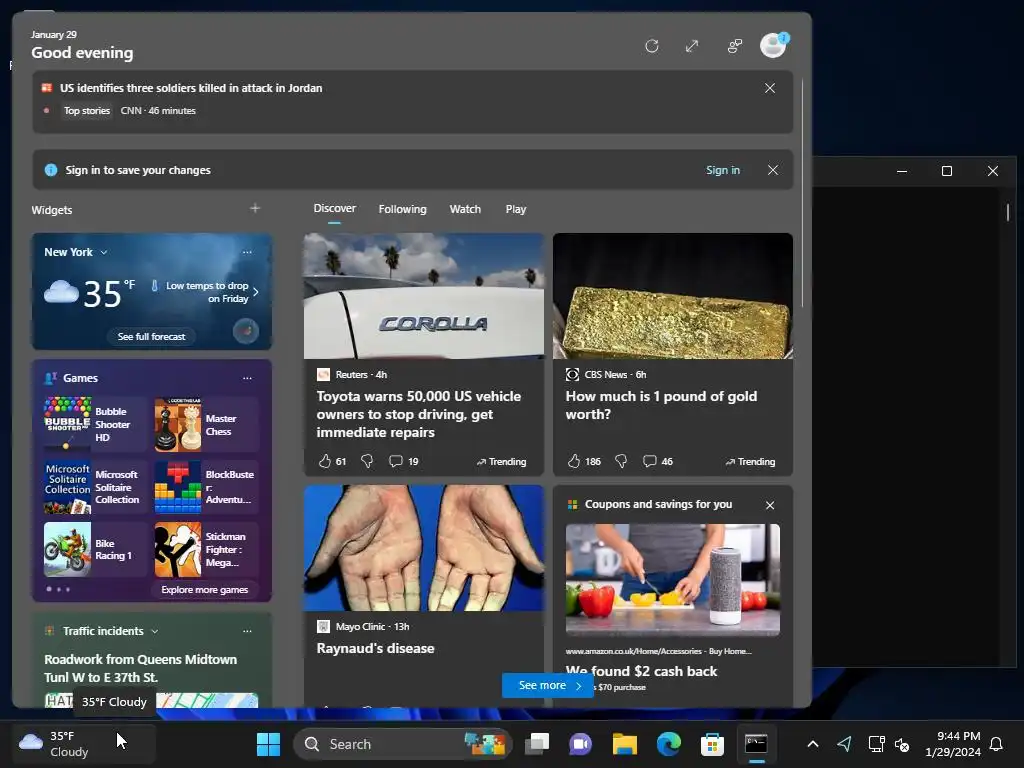Click the location arrow tray icon
The width and height of the screenshot is (1024, 768).
coord(844,744)
